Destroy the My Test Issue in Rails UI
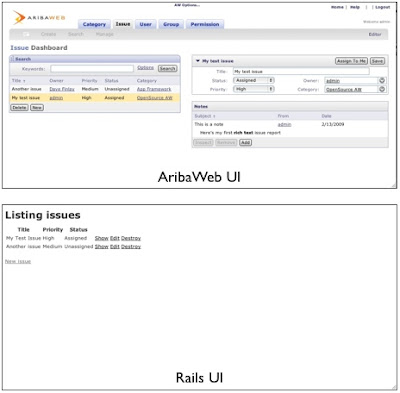Screen dimensions: 400x393 coord(131,238)
